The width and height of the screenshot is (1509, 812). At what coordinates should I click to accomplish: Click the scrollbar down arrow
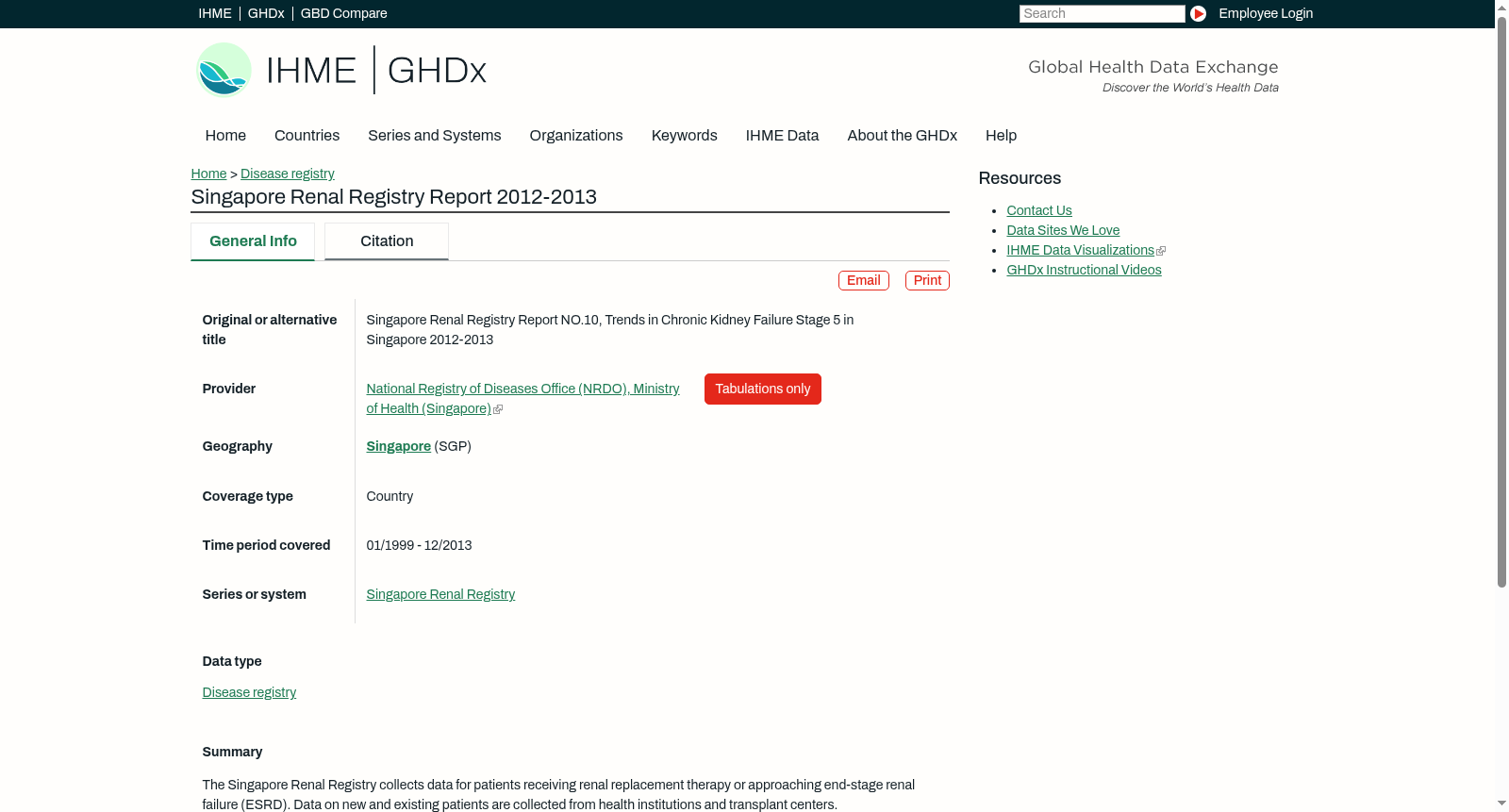tap(1501, 804)
